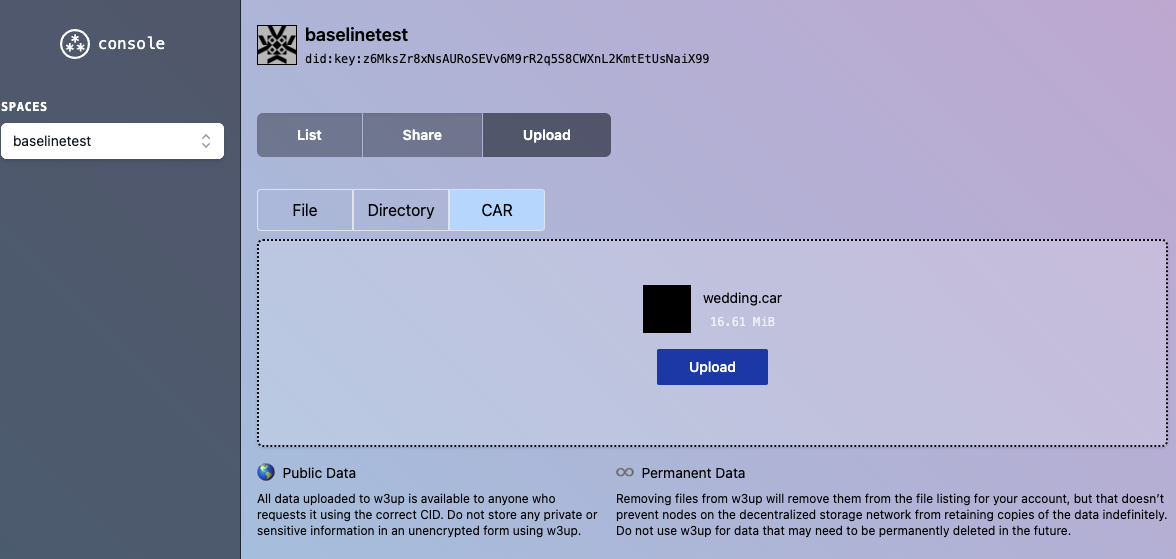Click the 16.61 MiB file size label
The image size is (1176, 559).
(x=742, y=322)
